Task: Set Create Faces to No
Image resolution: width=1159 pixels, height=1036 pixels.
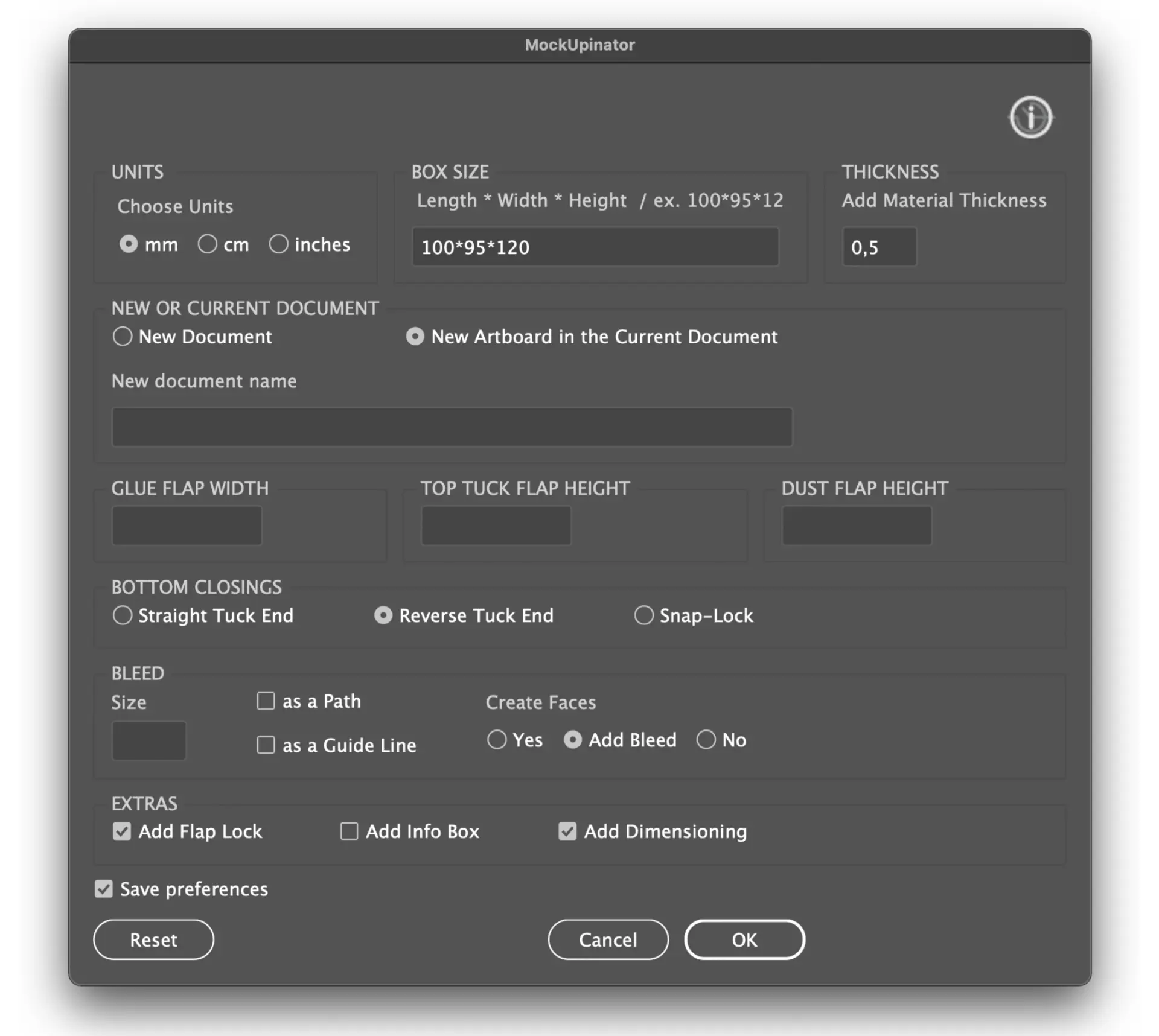Action: pyautogui.click(x=706, y=739)
